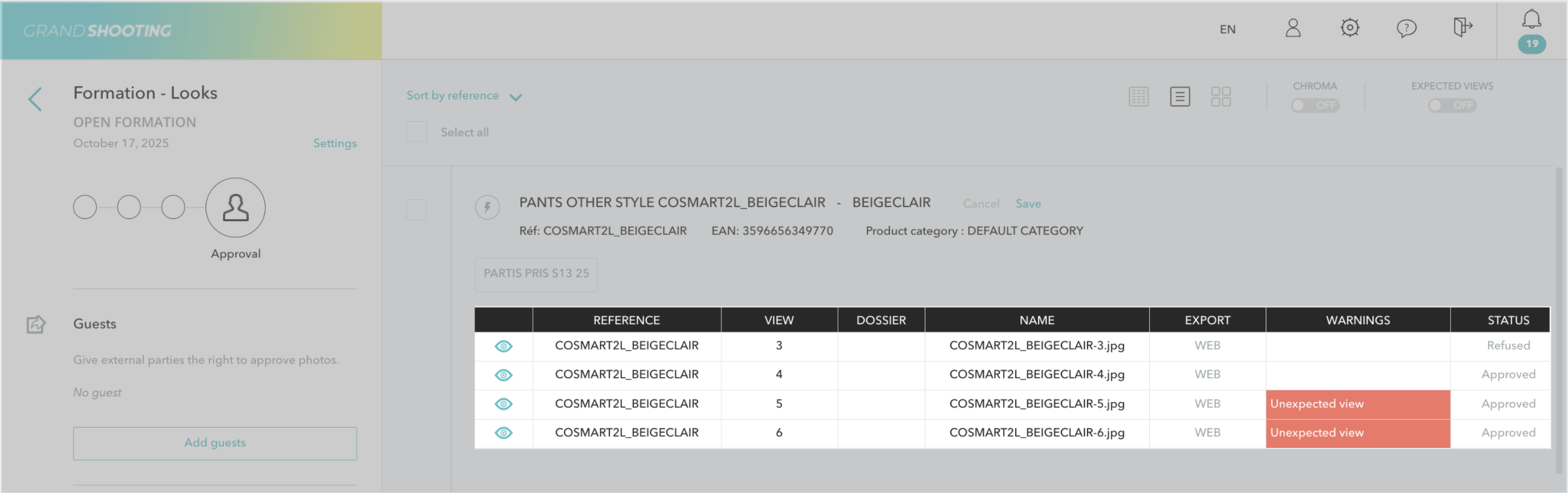Open the user profile icon

pos(1293,28)
